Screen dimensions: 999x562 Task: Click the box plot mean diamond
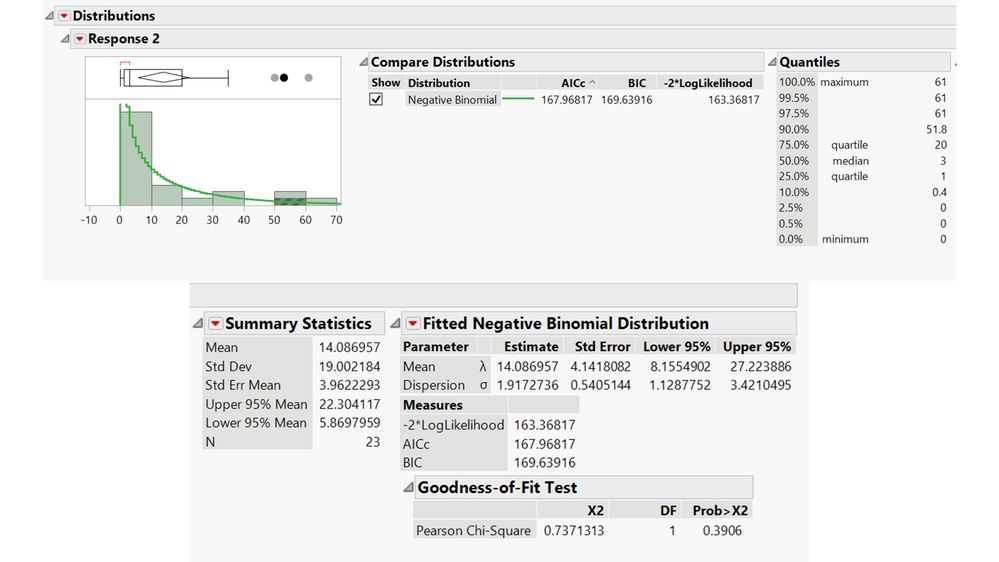tap(160, 77)
